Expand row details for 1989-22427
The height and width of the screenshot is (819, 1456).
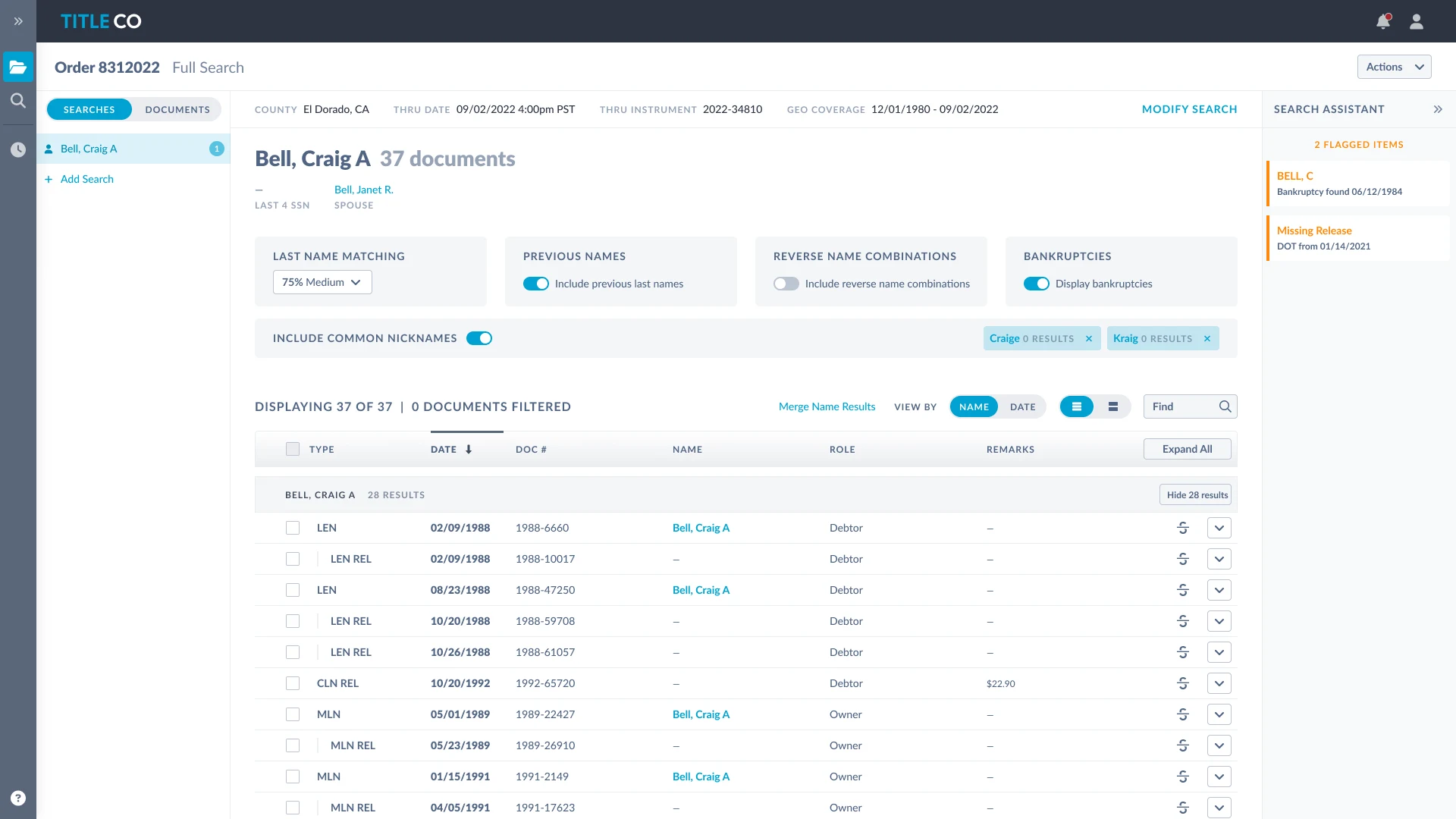pos(1219,714)
